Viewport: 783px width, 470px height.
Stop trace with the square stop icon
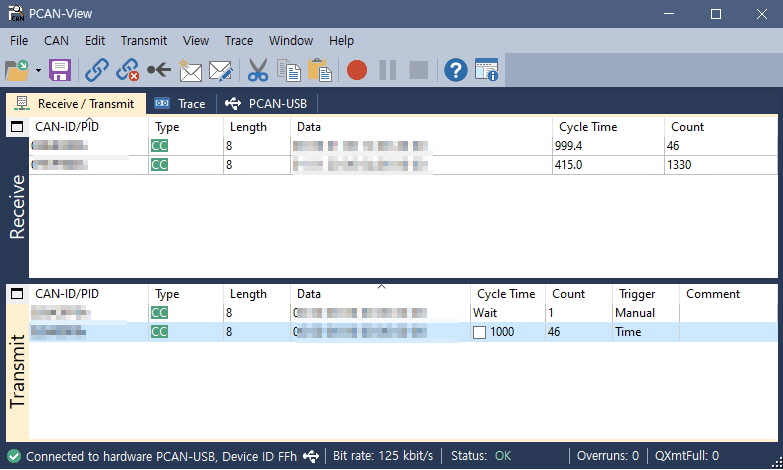pyautogui.click(x=418, y=70)
